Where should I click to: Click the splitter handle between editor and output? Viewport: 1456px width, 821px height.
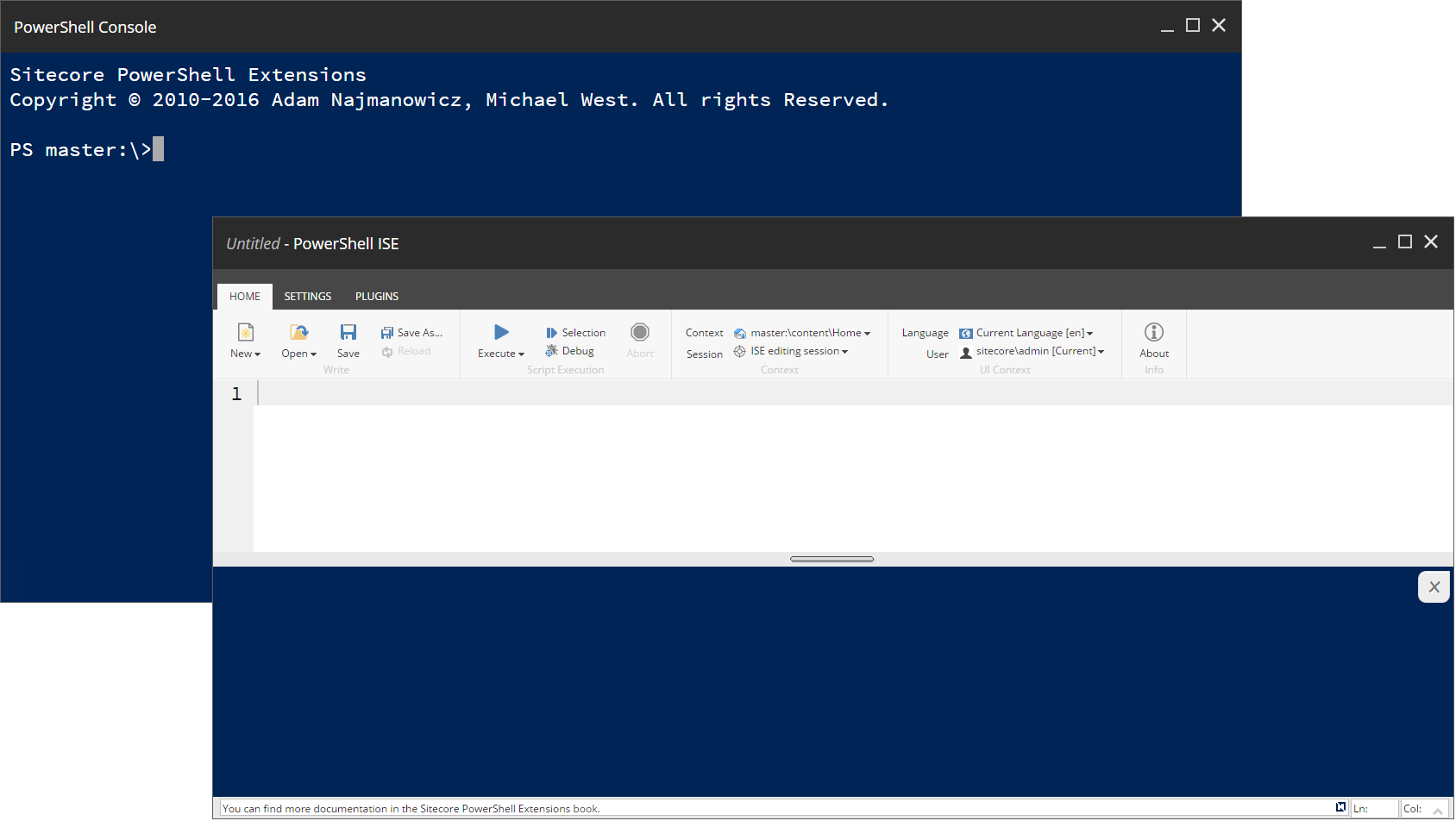(x=832, y=559)
